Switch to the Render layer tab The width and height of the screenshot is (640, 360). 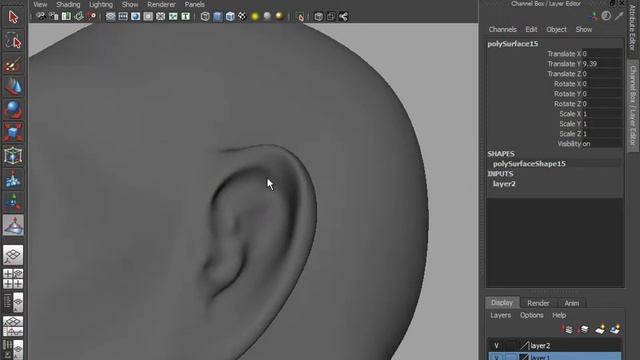(x=538, y=303)
